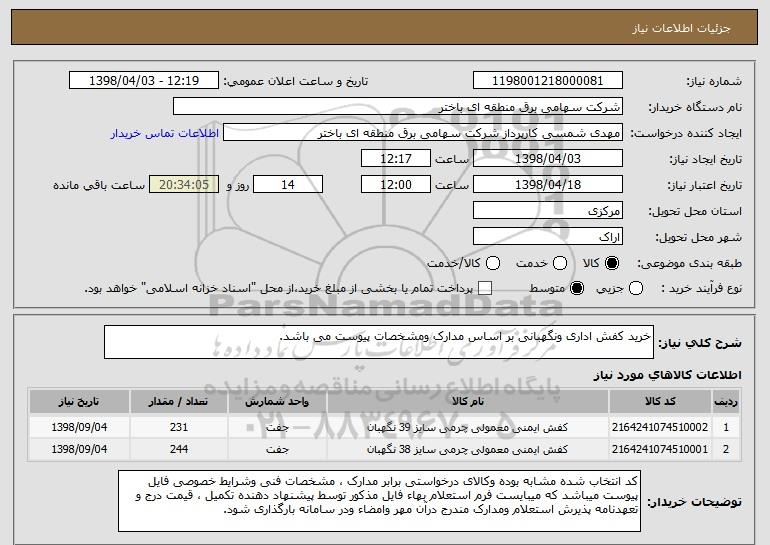Click product name کفش ایمنی سایز 38 نگهبان
This screenshot has height=545, width=770.
pos(467,450)
